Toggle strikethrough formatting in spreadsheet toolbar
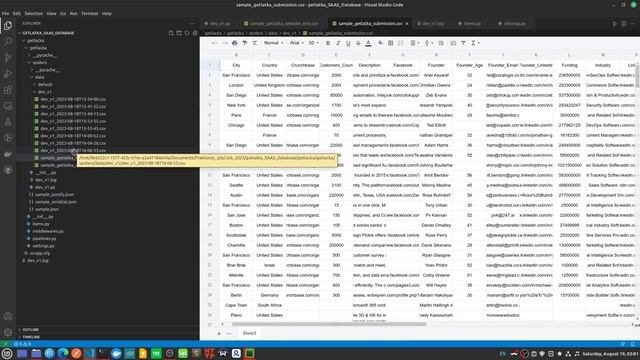The height and width of the screenshot is (360, 640). (x=358, y=43)
